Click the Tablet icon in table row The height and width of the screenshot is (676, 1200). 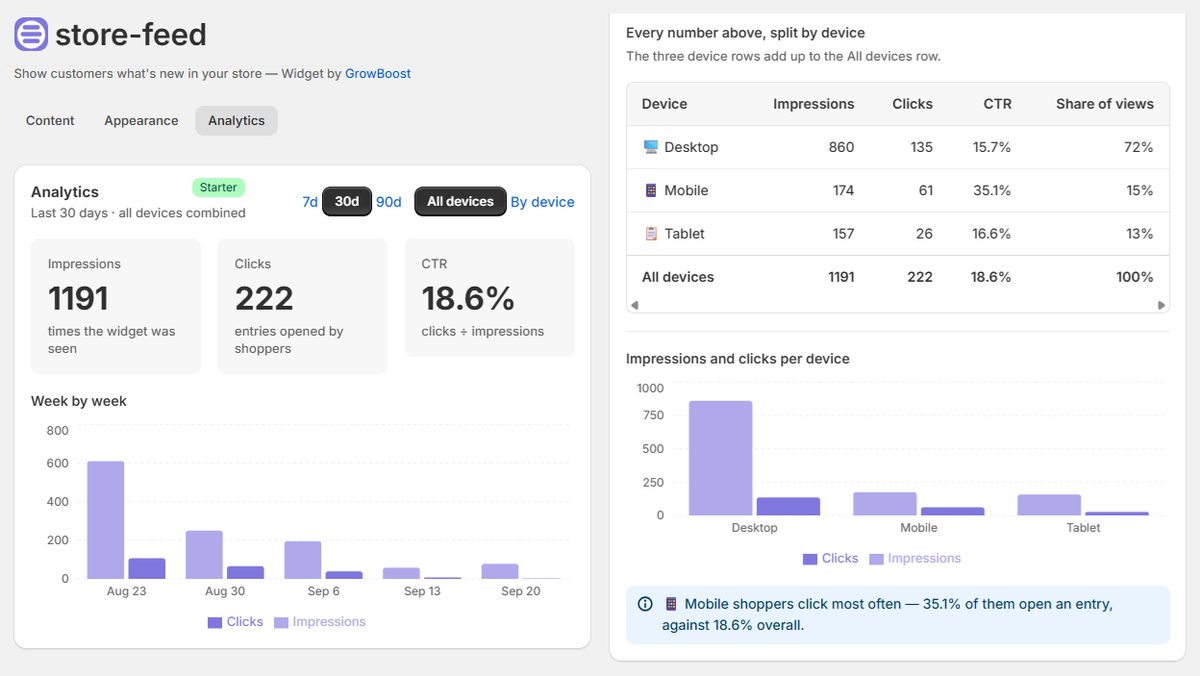point(651,233)
